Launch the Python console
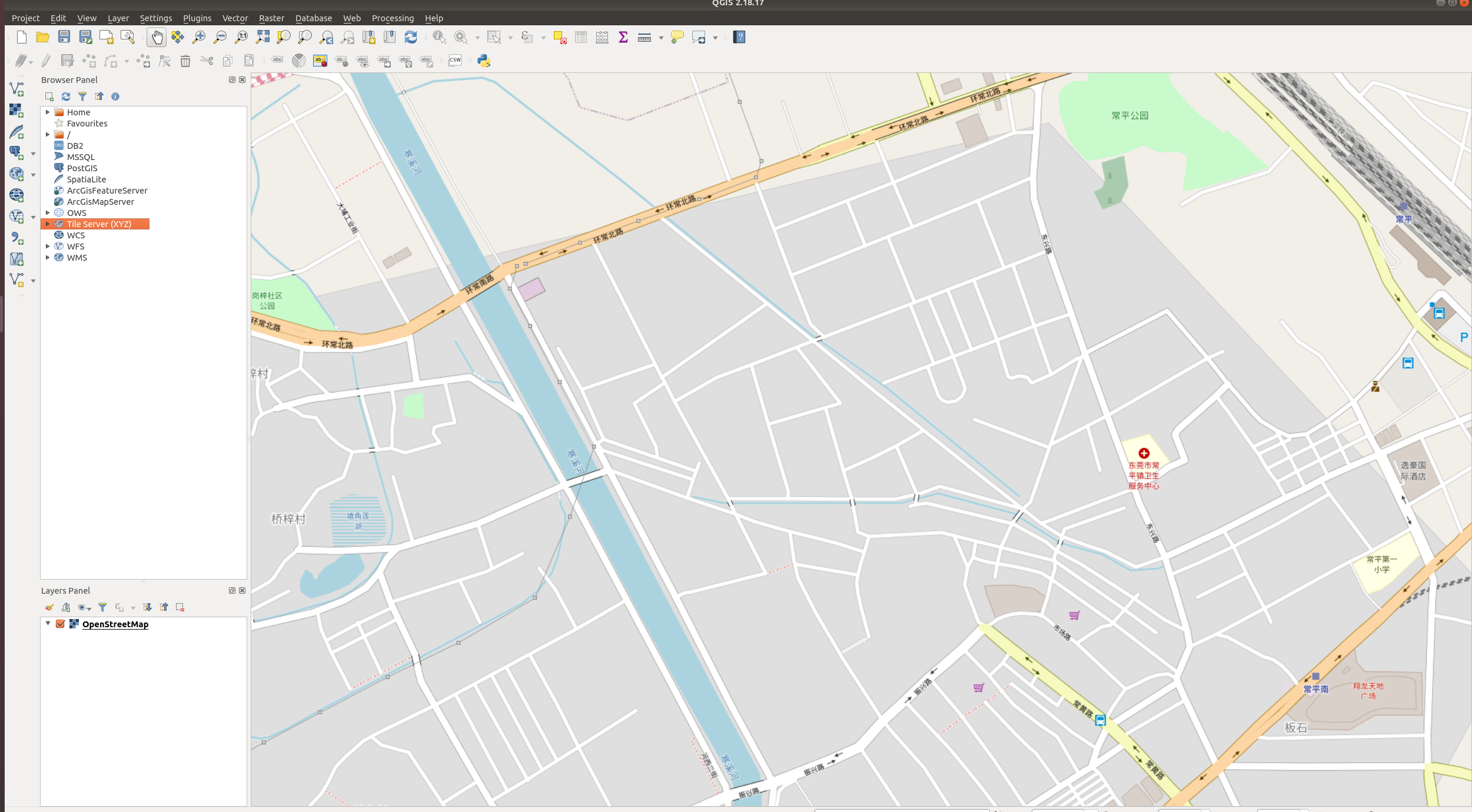 click(x=483, y=61)
